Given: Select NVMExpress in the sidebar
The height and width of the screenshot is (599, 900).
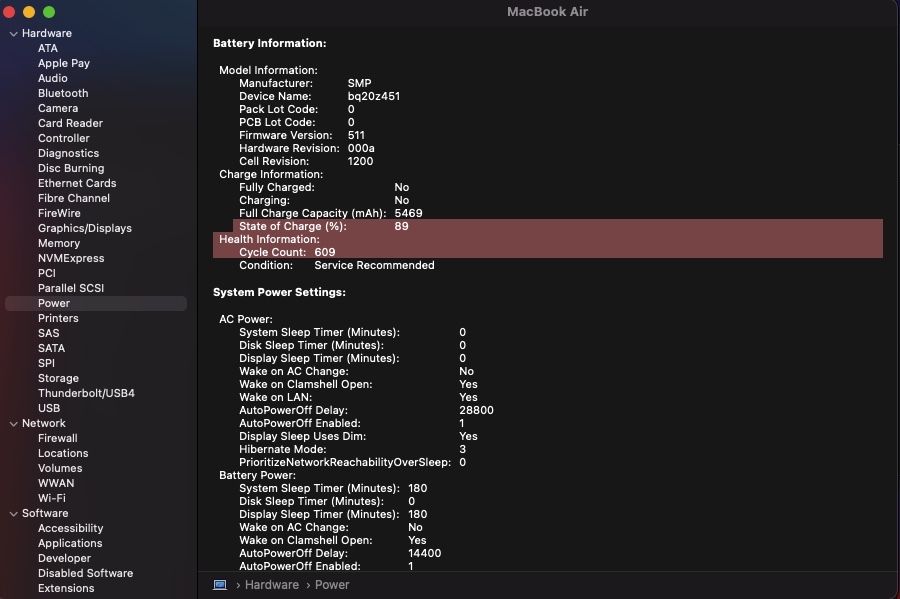Looking at the screenshot, I should point(71,258).
